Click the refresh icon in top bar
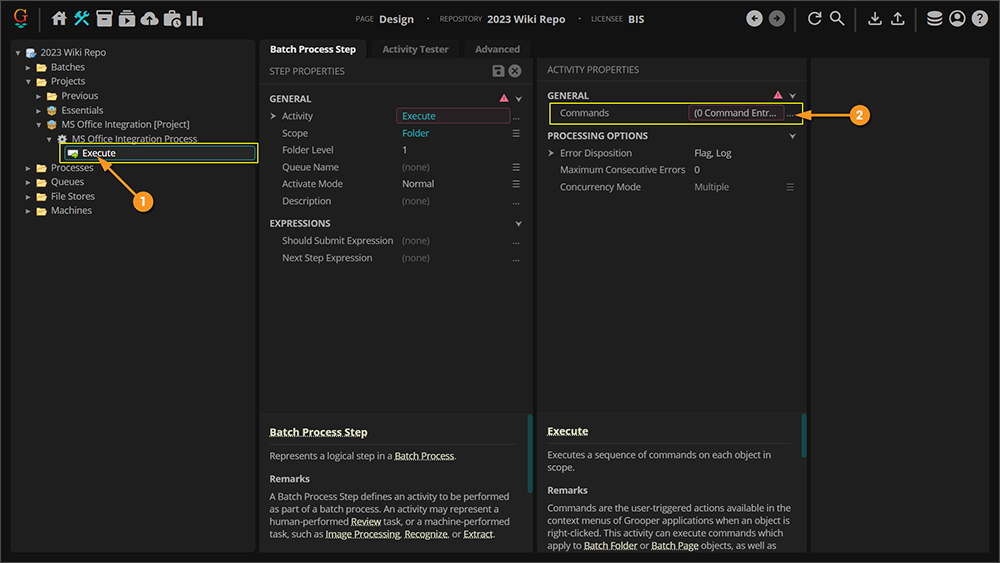 814,18
